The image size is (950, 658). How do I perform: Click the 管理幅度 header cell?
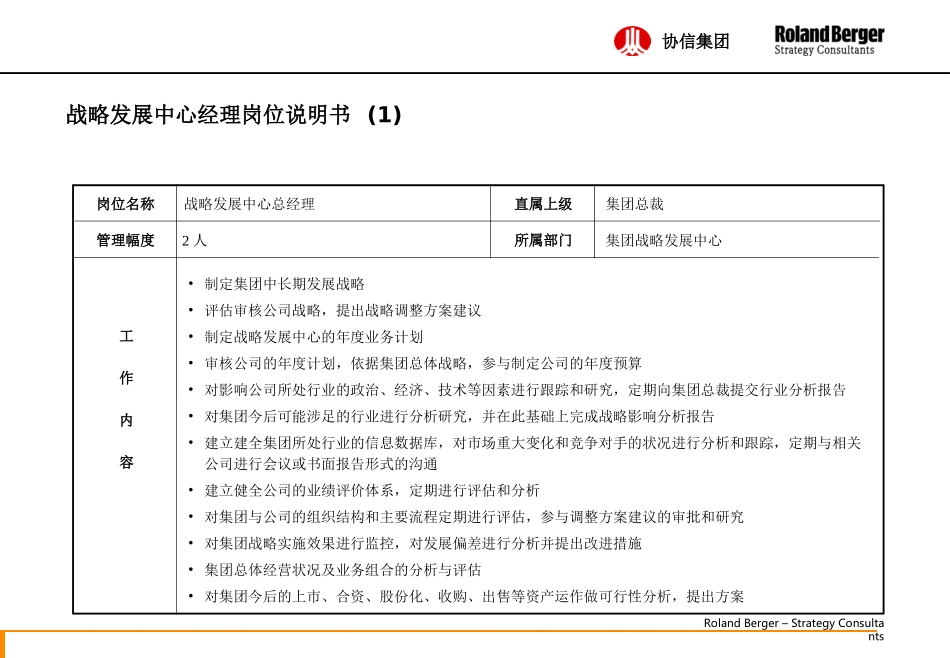[125, 240]
